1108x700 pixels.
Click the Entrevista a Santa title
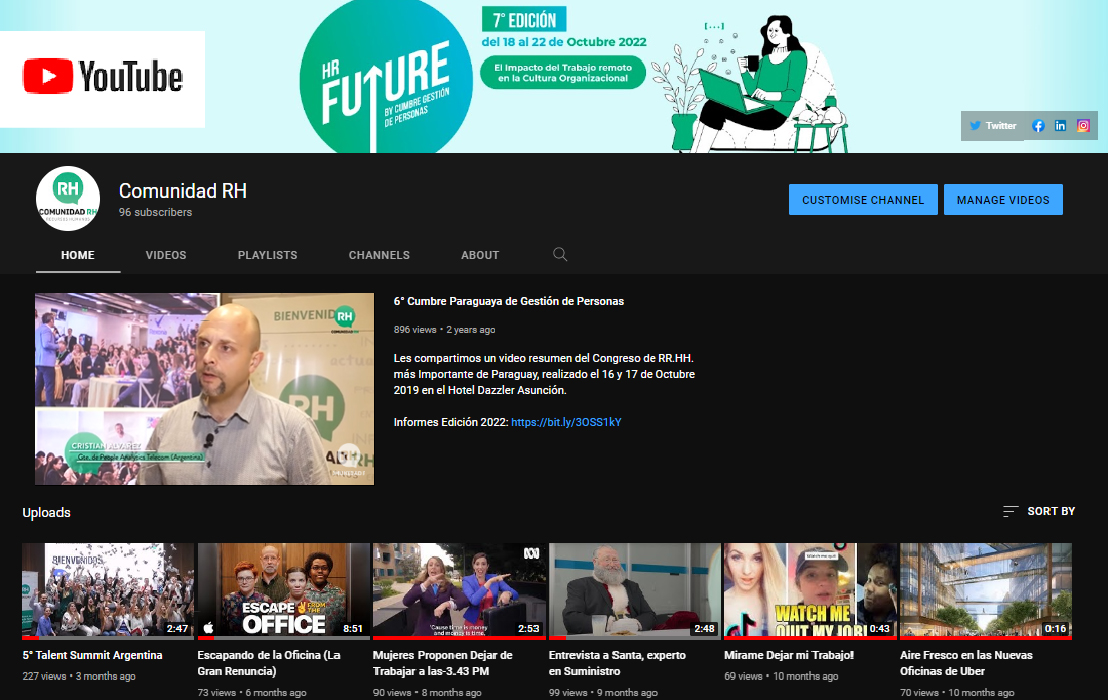pyautogui.click(x=618, y=663)
